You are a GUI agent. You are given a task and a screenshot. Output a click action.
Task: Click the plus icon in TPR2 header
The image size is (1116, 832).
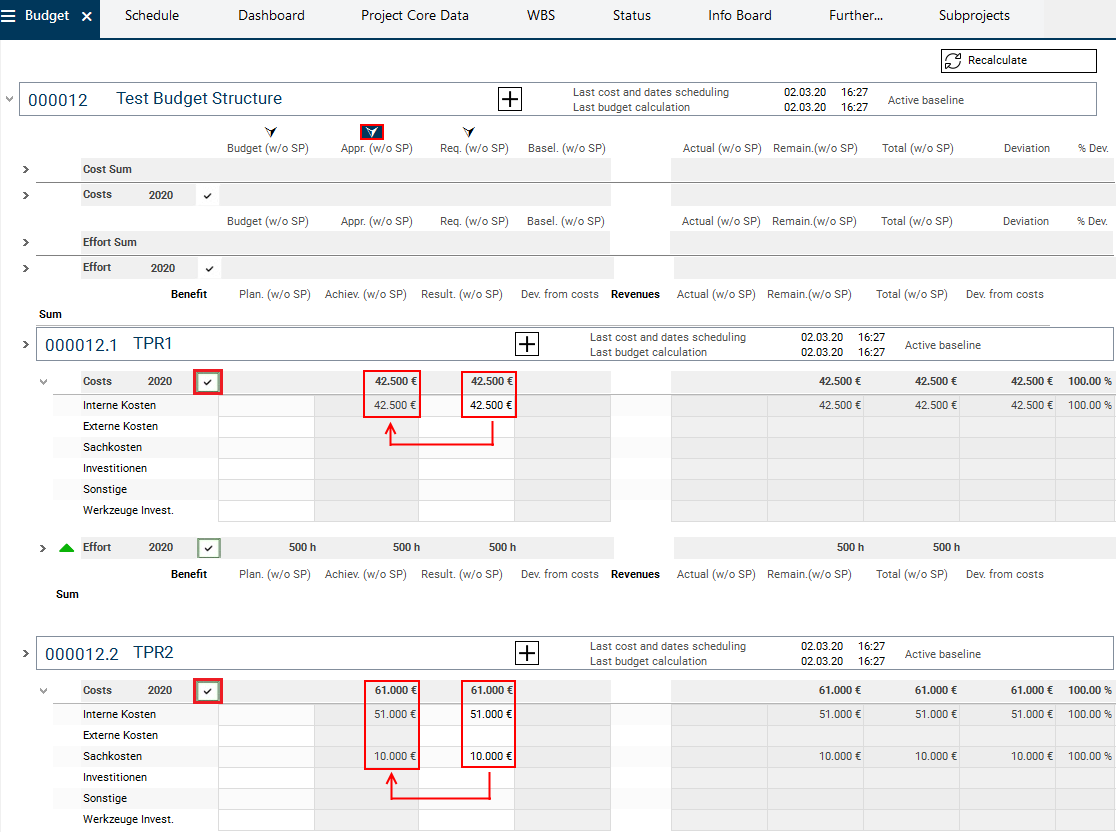click(x=527, y=654)
